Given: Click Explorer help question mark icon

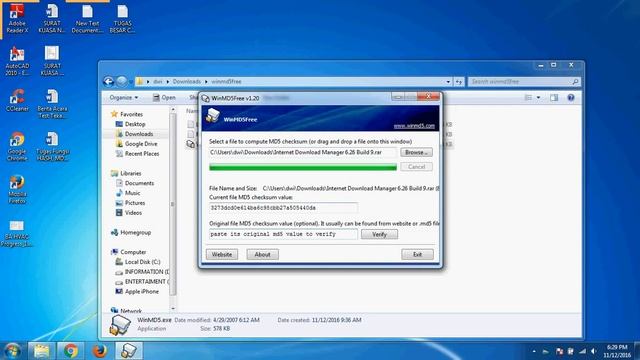Looking at the screenshot, I should 571,98.
